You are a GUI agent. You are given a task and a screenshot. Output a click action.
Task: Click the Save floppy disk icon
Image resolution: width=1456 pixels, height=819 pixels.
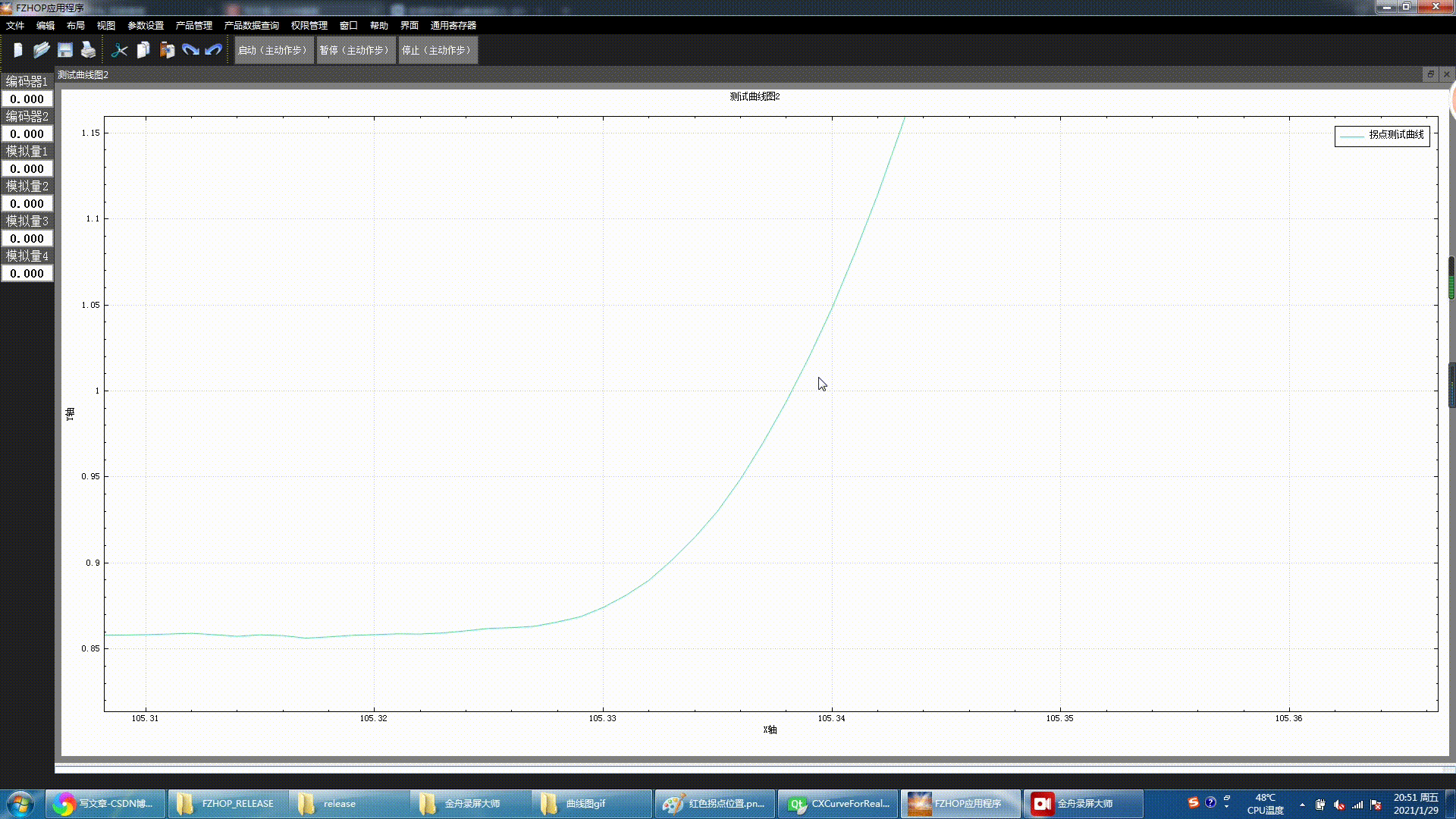(65, 50)
